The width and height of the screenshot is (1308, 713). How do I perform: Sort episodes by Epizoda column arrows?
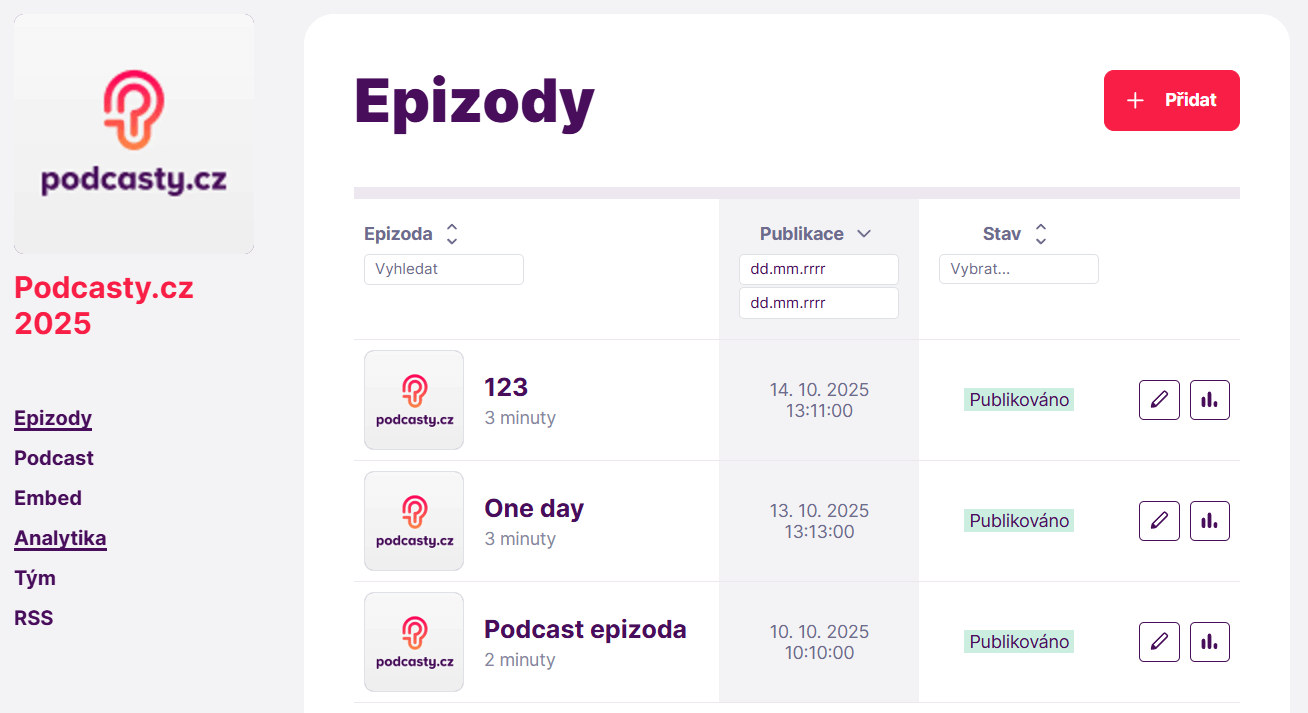[452, 234]
